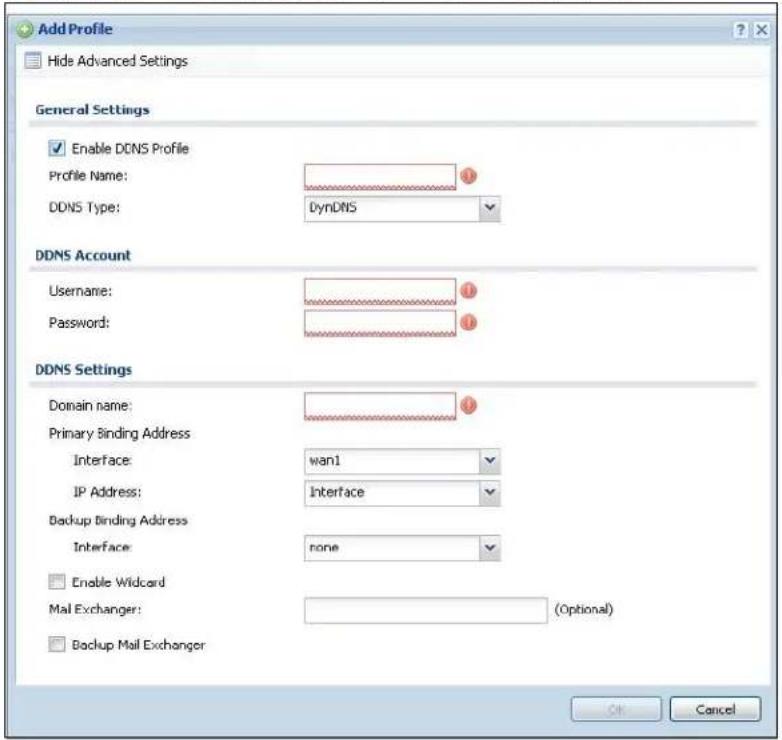Click the General Settings heading

[92, 110]
